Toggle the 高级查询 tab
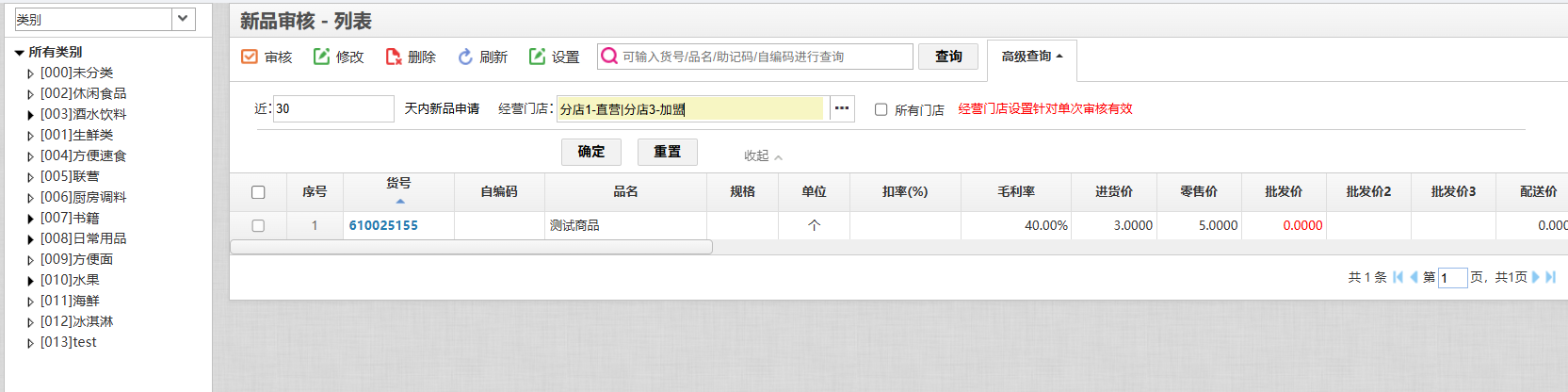The width and height of the screenshot is (1568, 392). click(1031, 57)
